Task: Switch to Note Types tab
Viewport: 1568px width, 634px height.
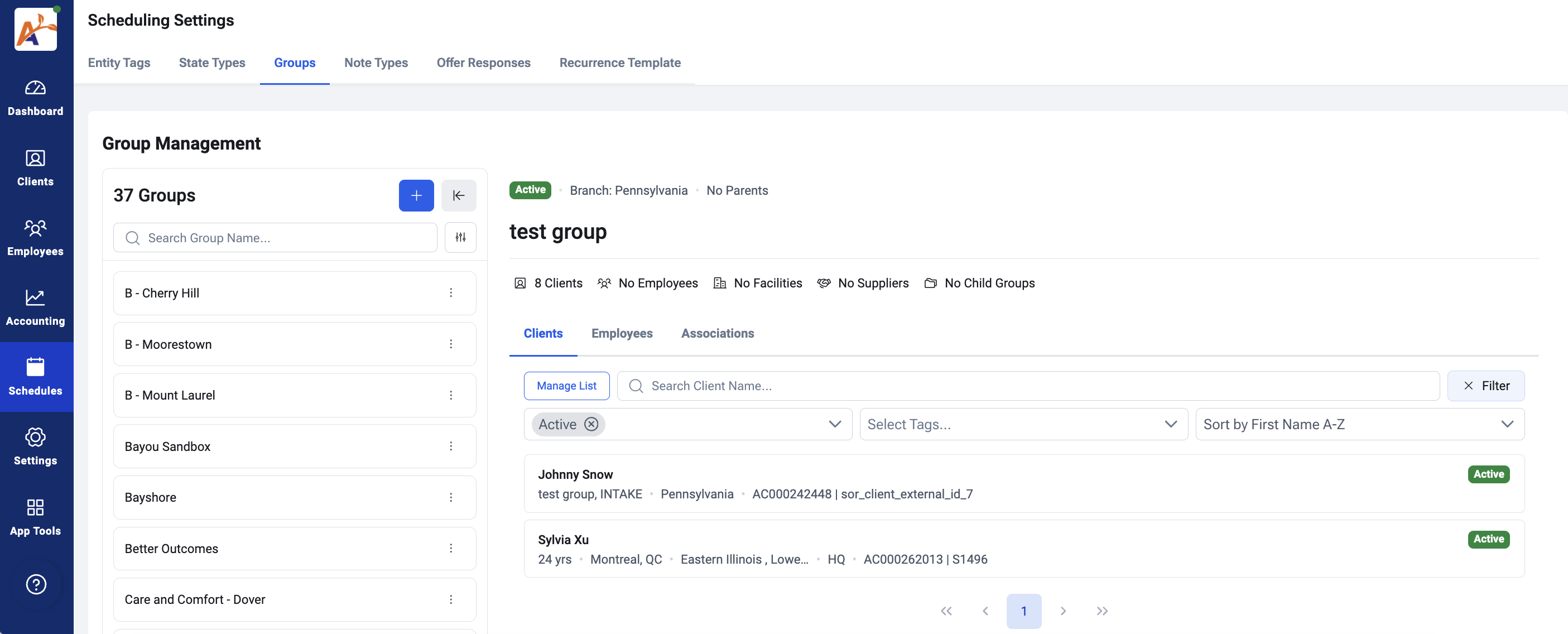Action: [376, 63]
